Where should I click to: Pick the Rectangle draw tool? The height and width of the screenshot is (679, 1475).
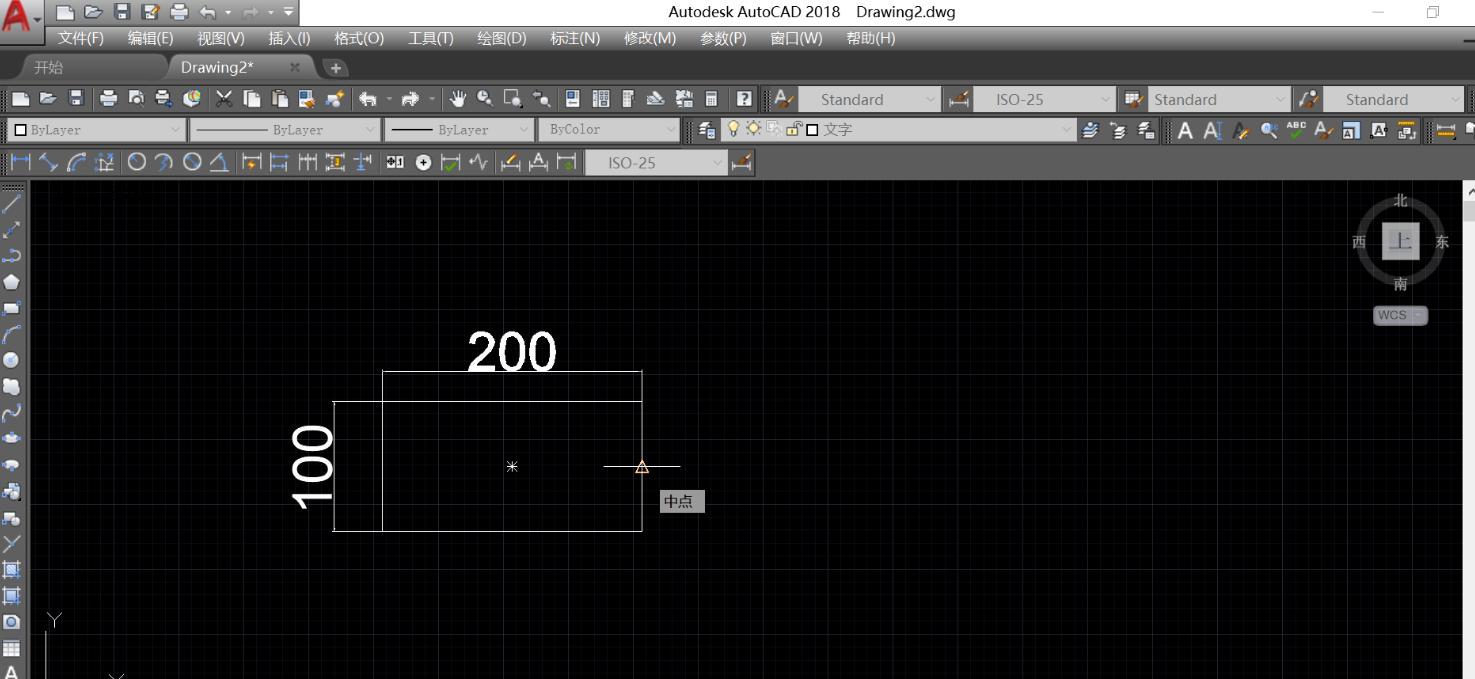pos(12,308)
